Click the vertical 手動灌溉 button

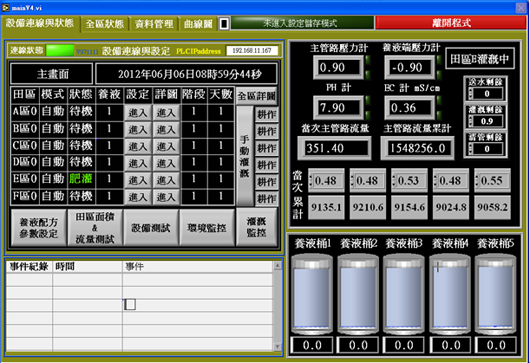[x=244, y=156]
